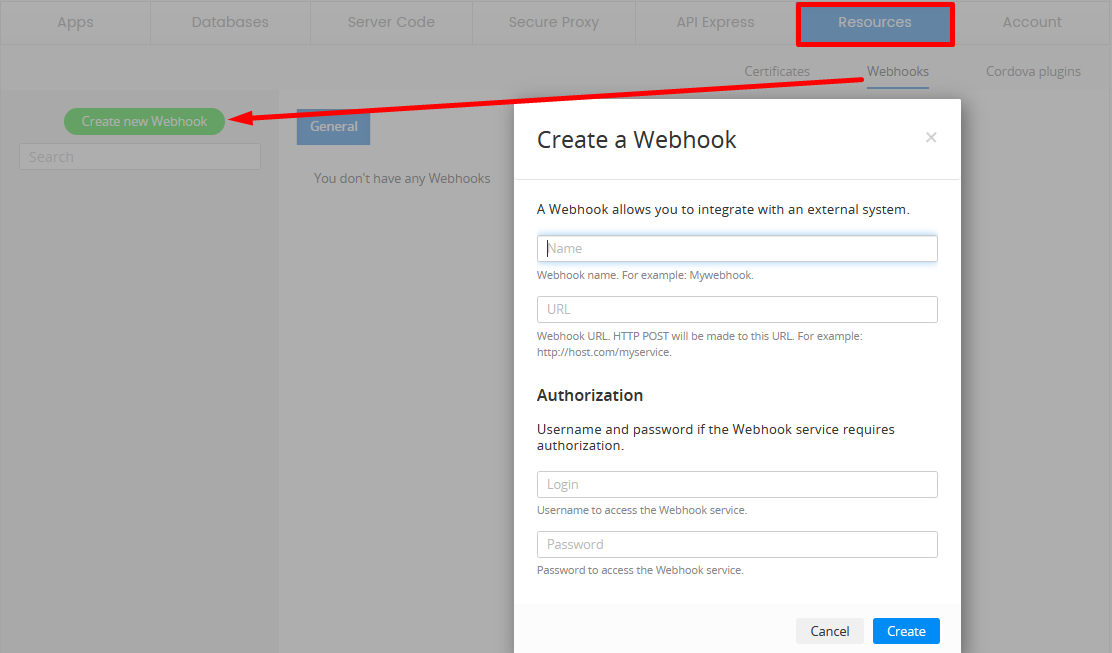Focus the Login input field
This screenshot has height=653, width=1112.
pos(737,485)
